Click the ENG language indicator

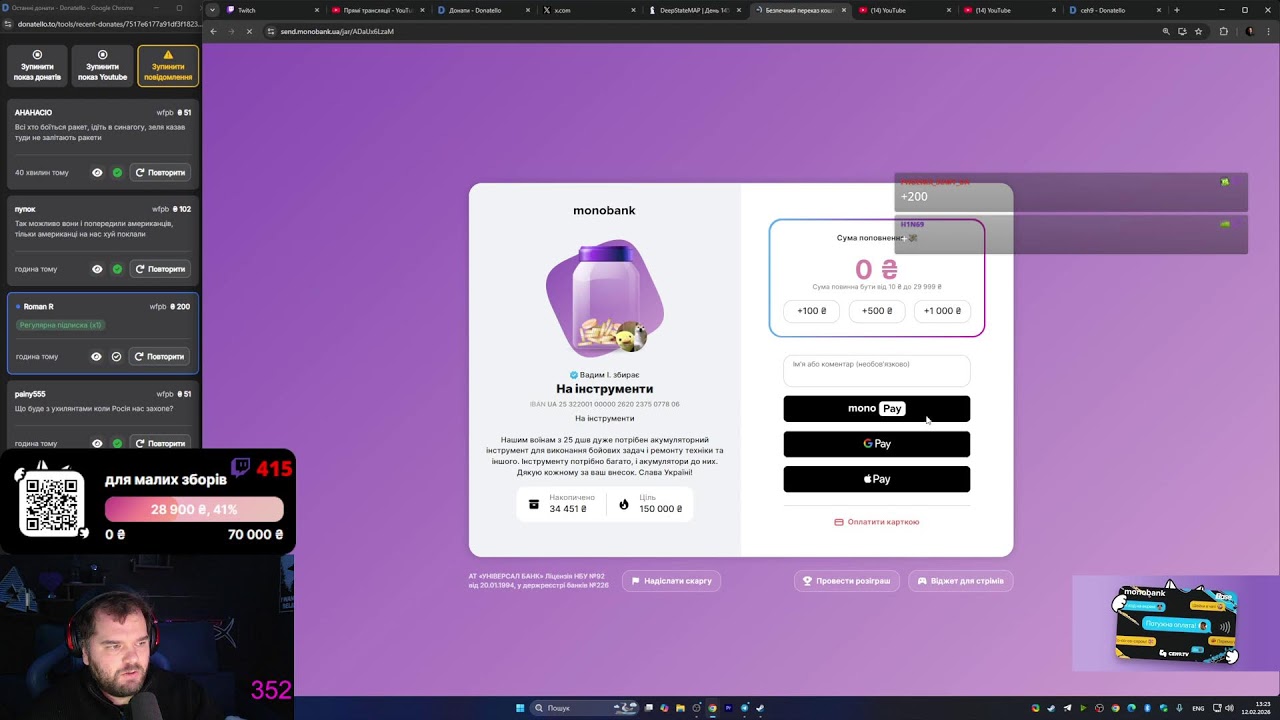pos(1198,708)
